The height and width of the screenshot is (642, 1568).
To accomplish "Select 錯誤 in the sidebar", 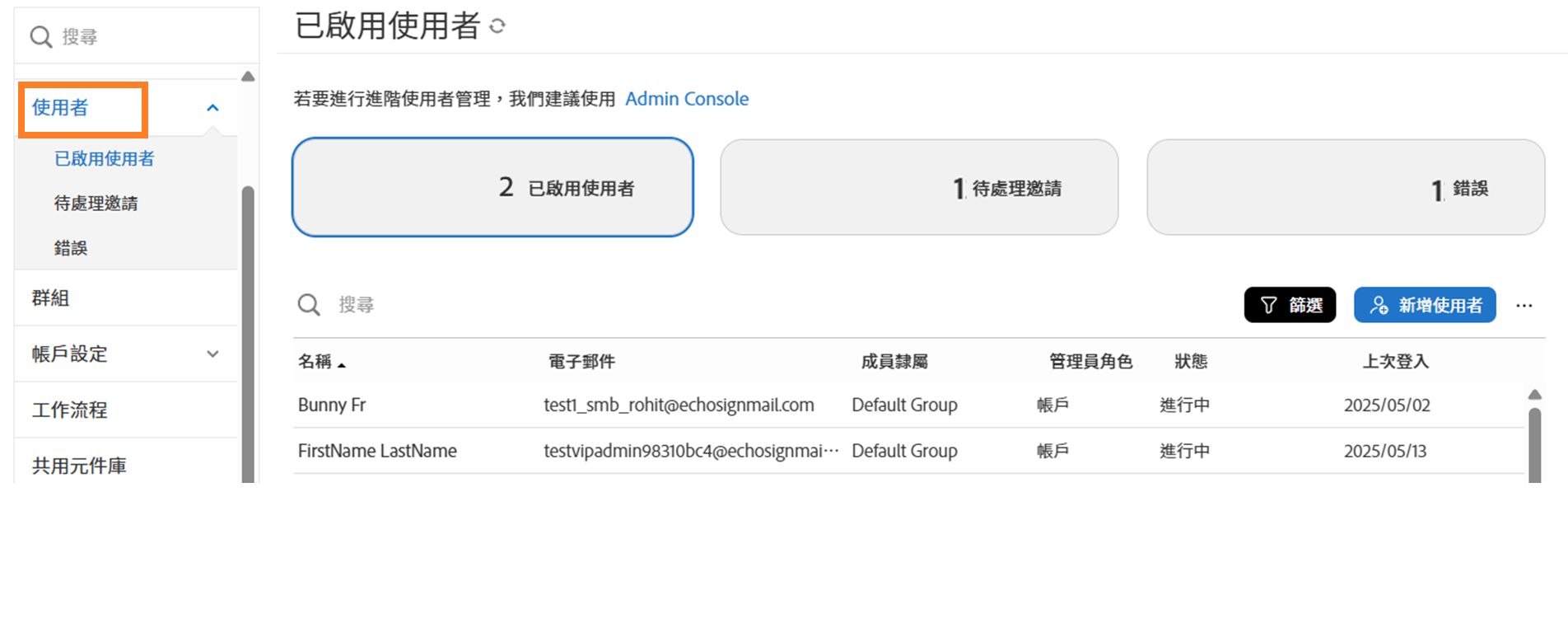I will pyautogui.click(x=71, y=248).
